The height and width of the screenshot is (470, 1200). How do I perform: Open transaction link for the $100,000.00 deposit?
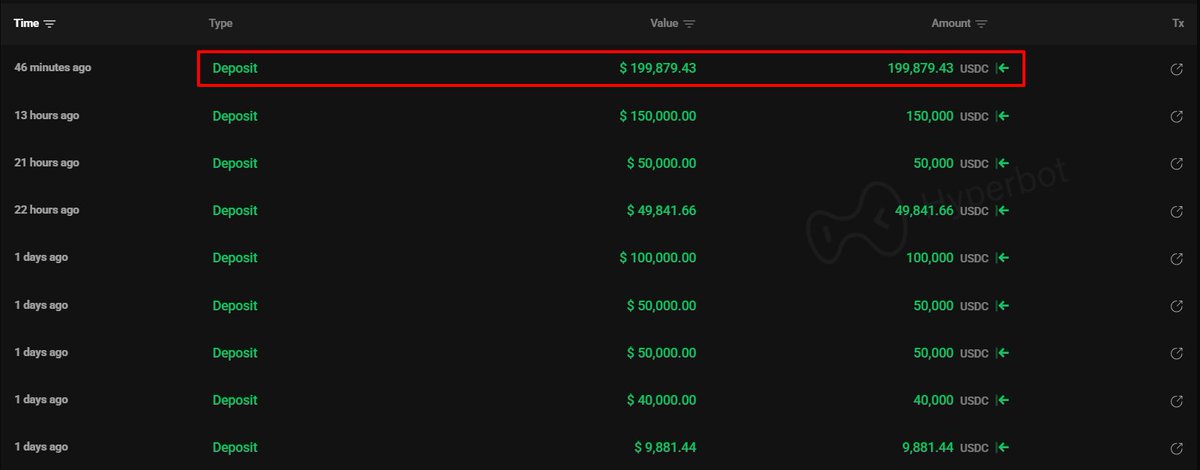pos(1177,259)
